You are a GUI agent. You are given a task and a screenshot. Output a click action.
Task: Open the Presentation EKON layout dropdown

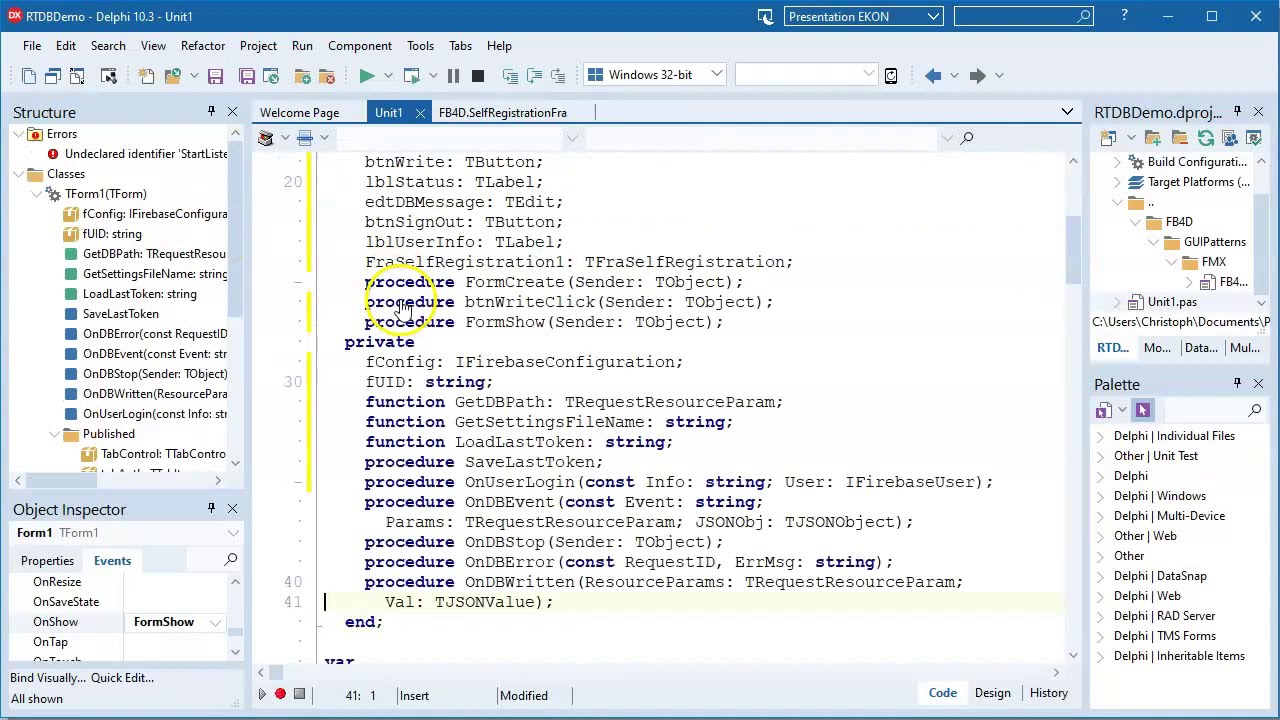point(932,16)
